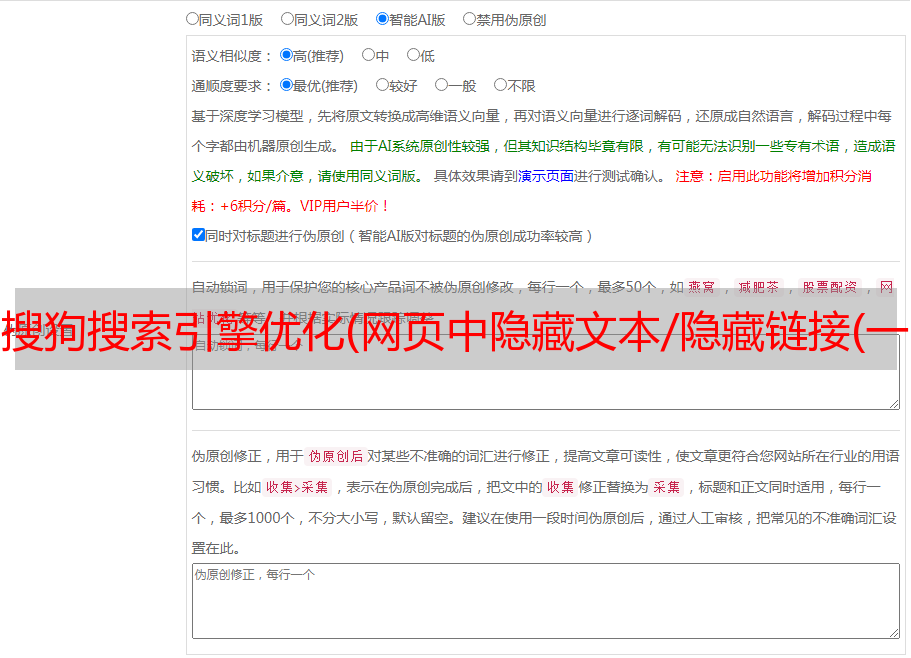
Task: Set 通顺度要求 to 最优(推荐)
Action: click(286, 85)
